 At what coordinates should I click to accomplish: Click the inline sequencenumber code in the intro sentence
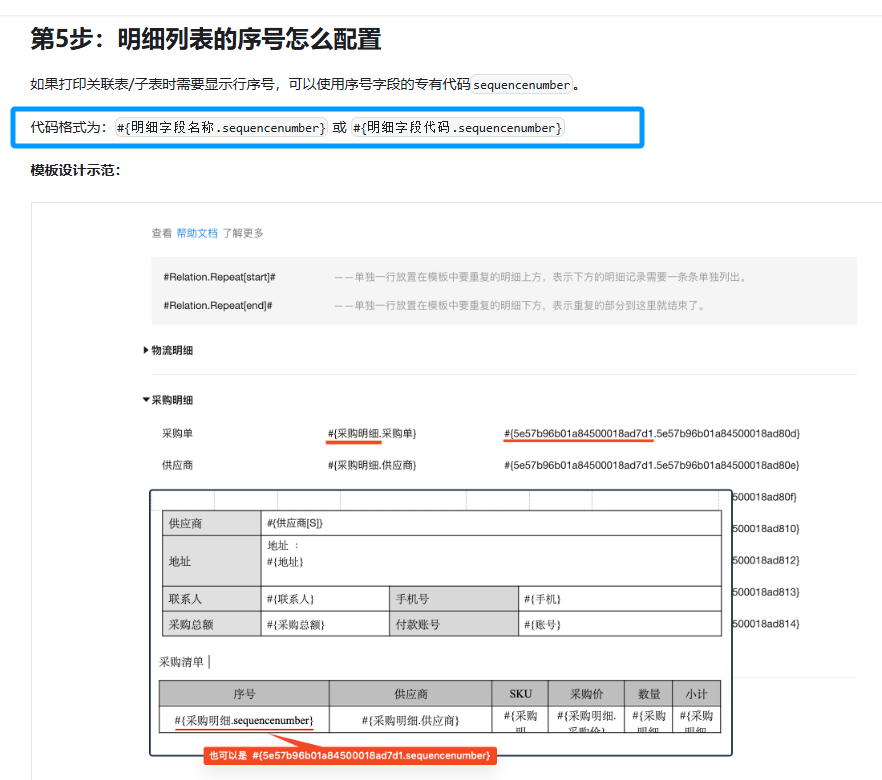tap(522, 85)
